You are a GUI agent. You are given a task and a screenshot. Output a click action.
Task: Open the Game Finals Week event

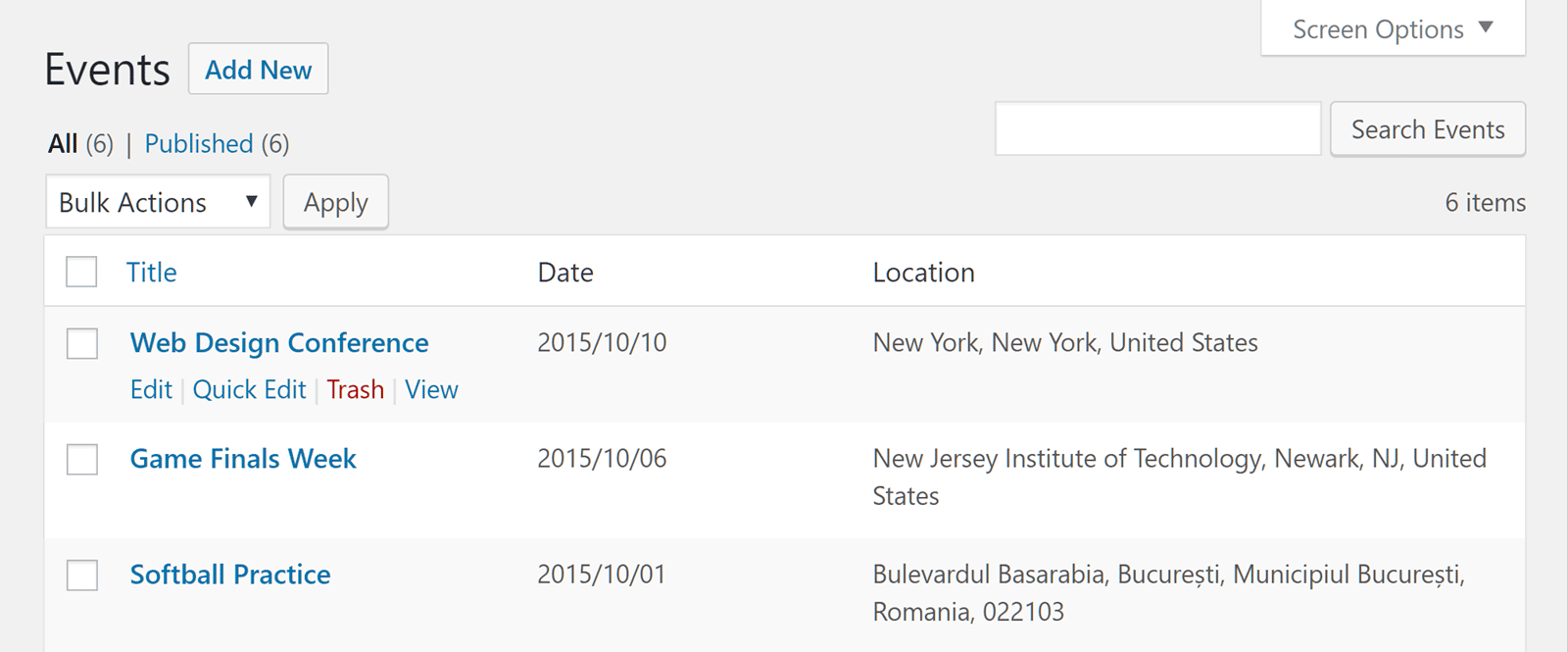pos(243,459)
